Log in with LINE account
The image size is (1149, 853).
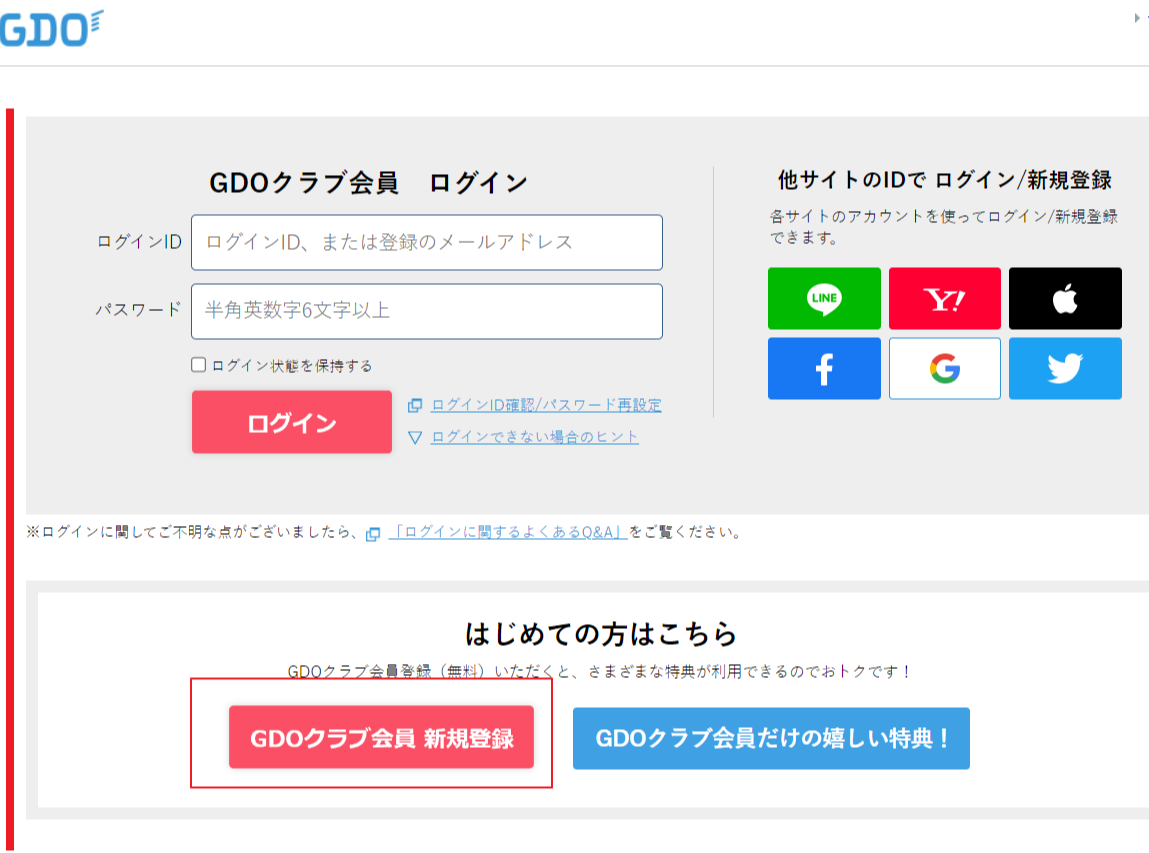pos(824,298)
